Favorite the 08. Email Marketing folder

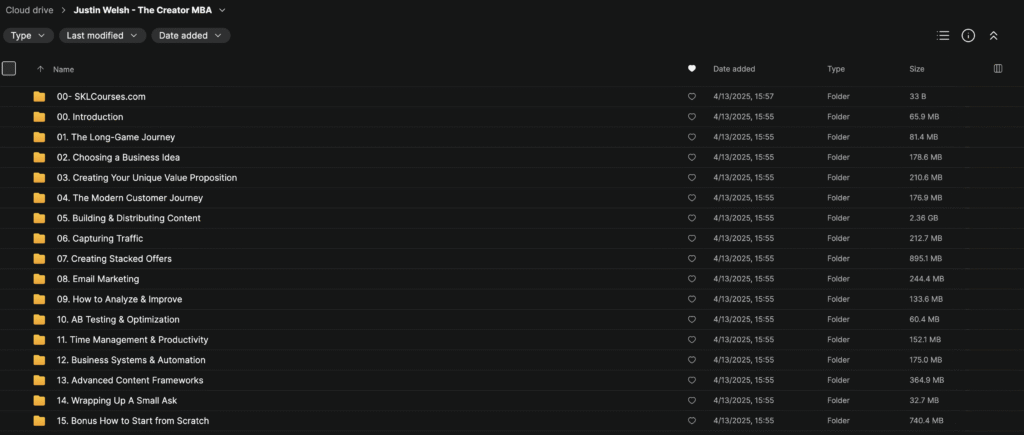pyautogui.click(x=691, y=279)
